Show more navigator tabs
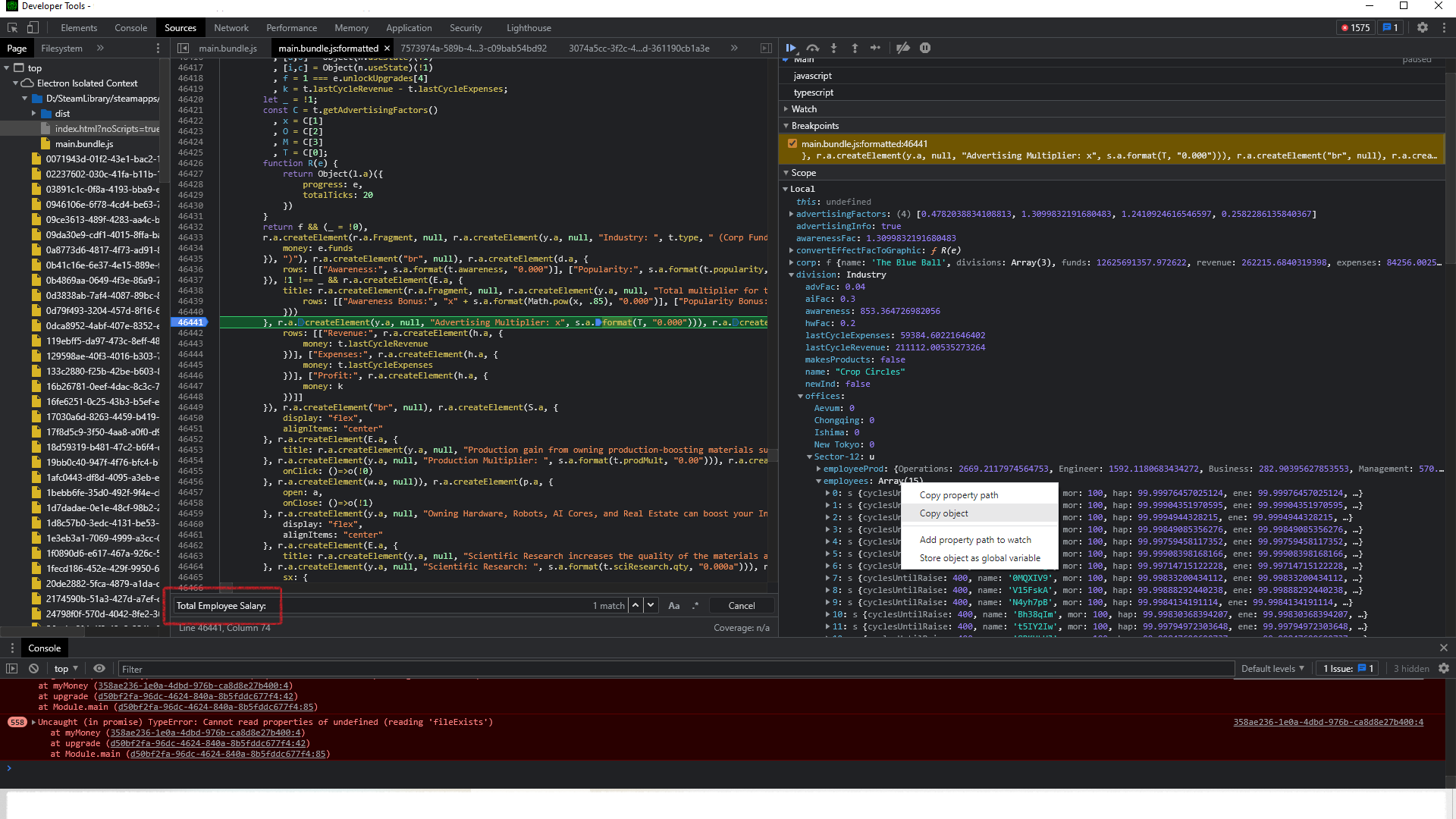This screenshot has width=1456, height=819. point(100,48)
